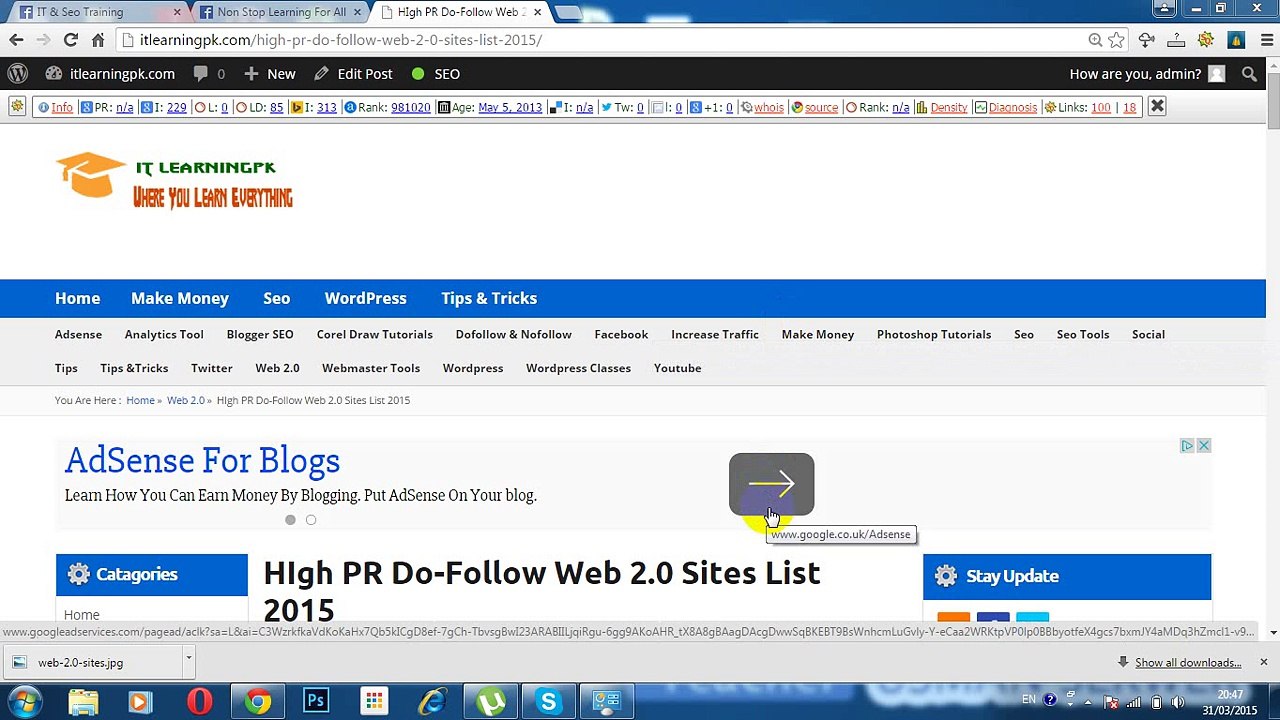The height and width of the screenshot is (720, 1280).
Task: Click the Web 2.0 breadcrumb link
Action: (185, 400)
